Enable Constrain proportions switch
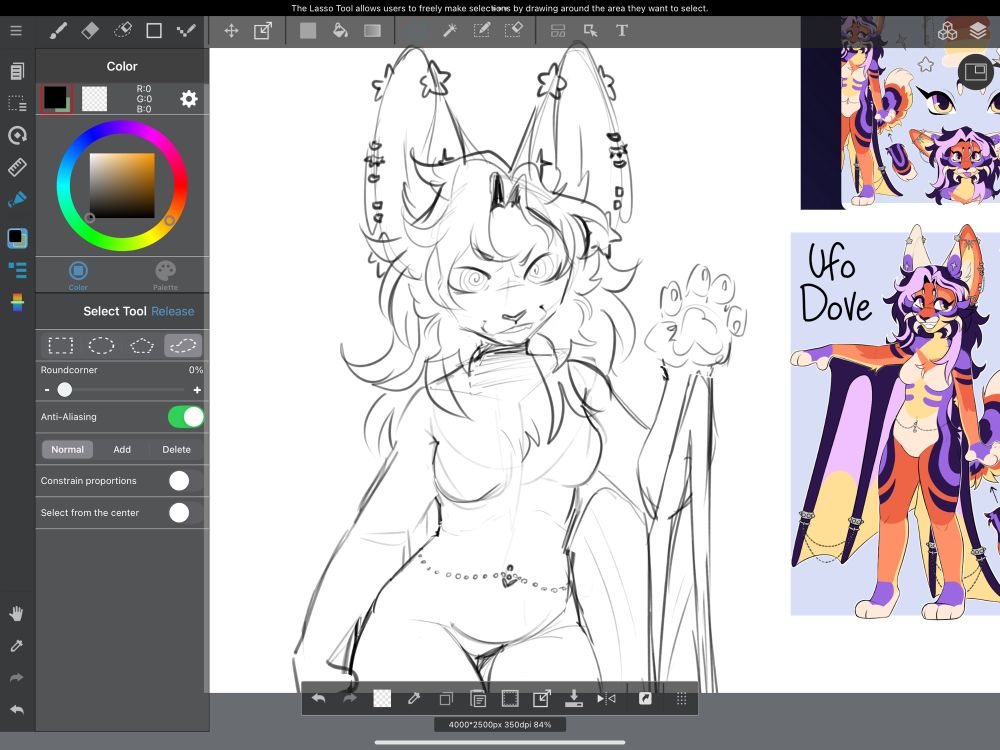 pos(186,481)
